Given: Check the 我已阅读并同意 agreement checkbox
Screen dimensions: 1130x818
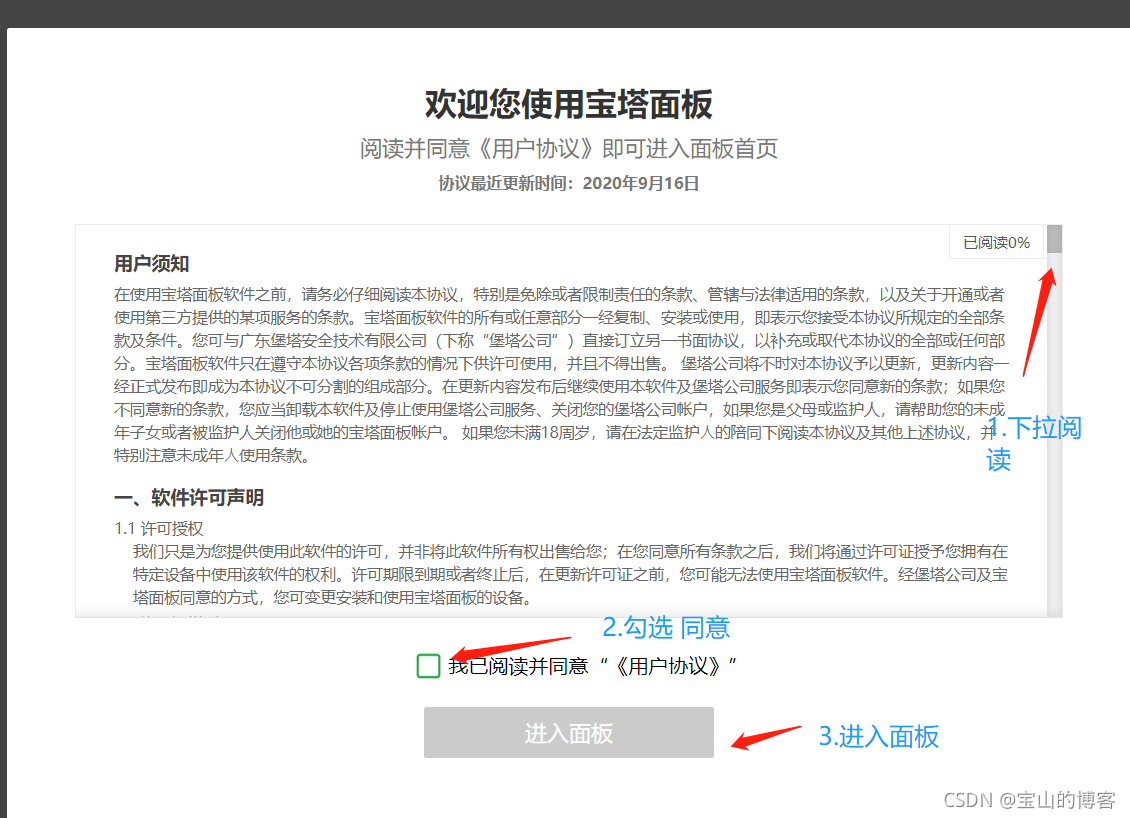Looking at the screenshot, I should pos(428,666).
